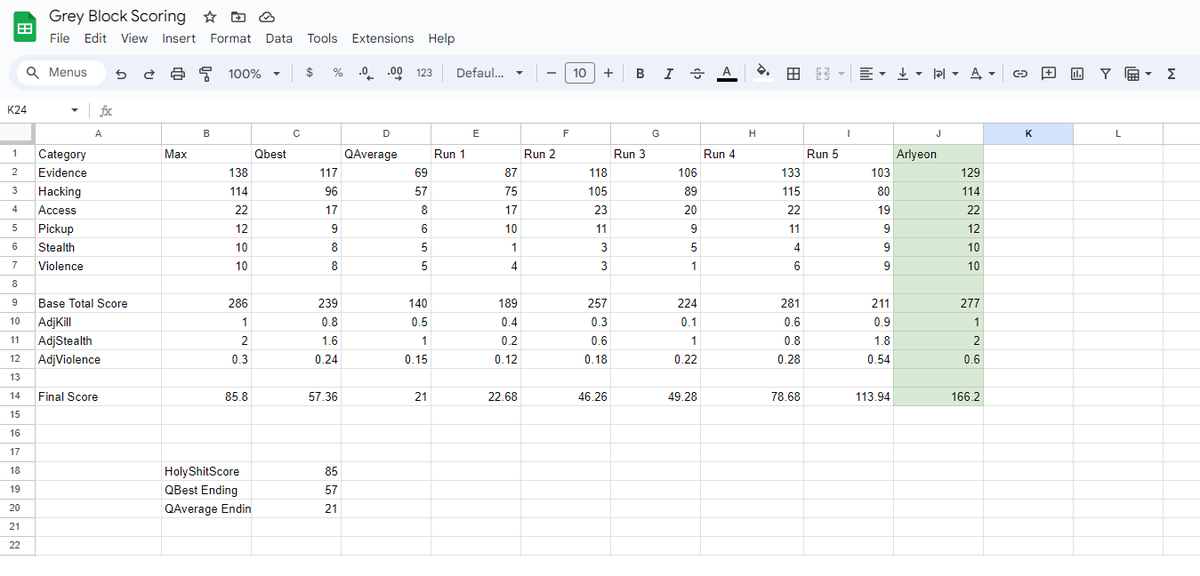
Task: Decrease font size with minus button
Action: coord(551,73)
